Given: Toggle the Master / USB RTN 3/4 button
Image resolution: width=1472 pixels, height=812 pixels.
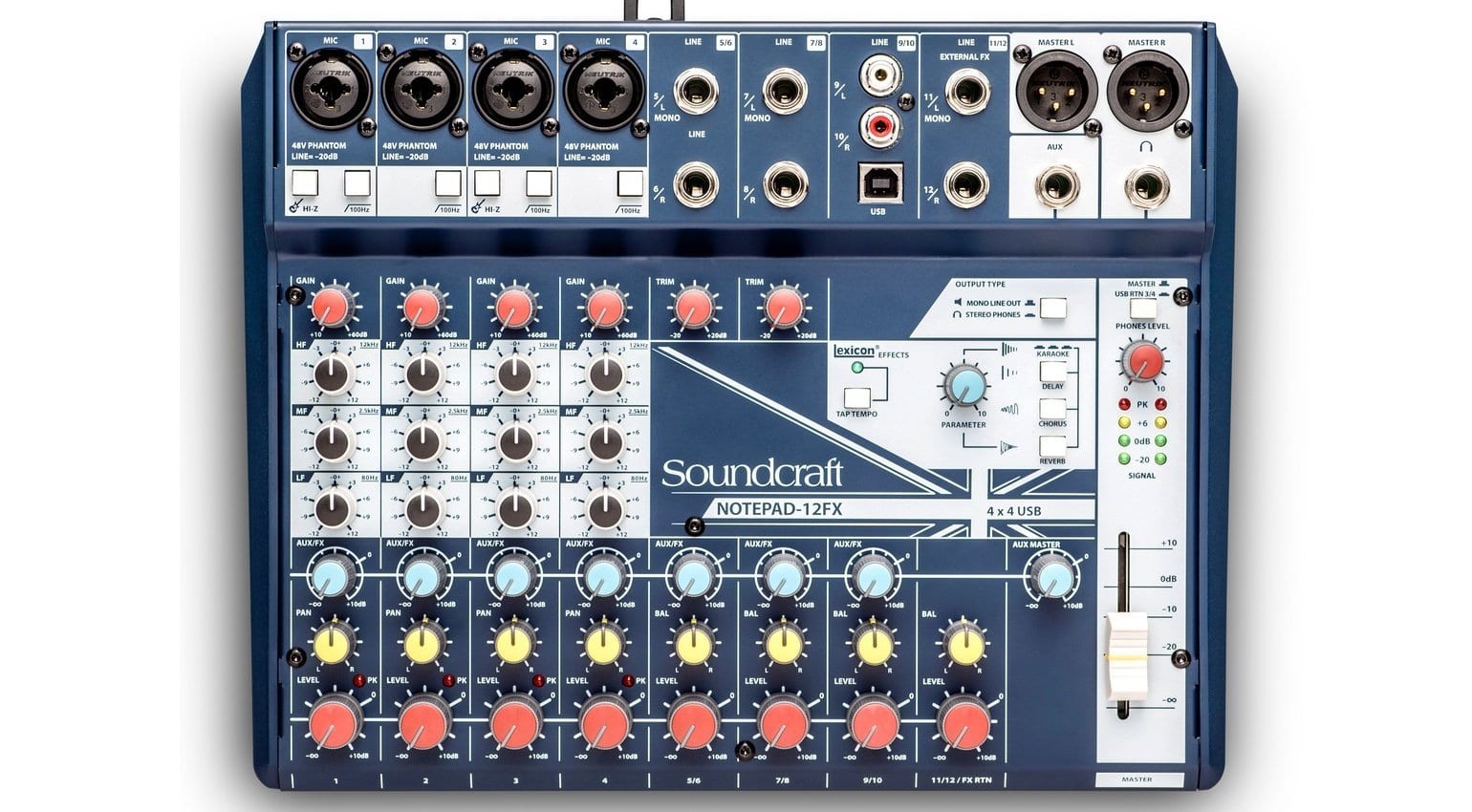Looking at the screenshot, I should pos(1142,309).
